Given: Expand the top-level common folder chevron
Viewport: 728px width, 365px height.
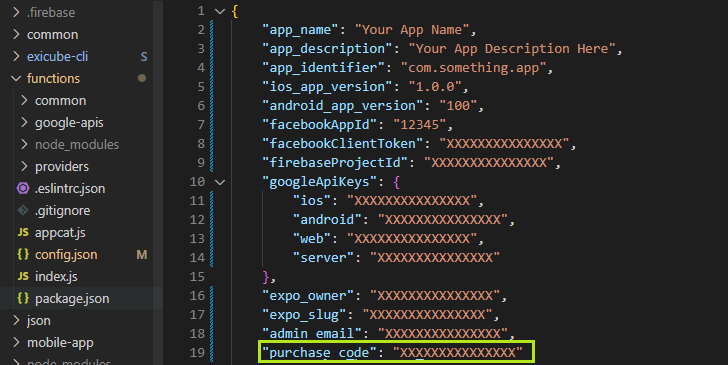Looking at the screenshot, I should (16, 34).
